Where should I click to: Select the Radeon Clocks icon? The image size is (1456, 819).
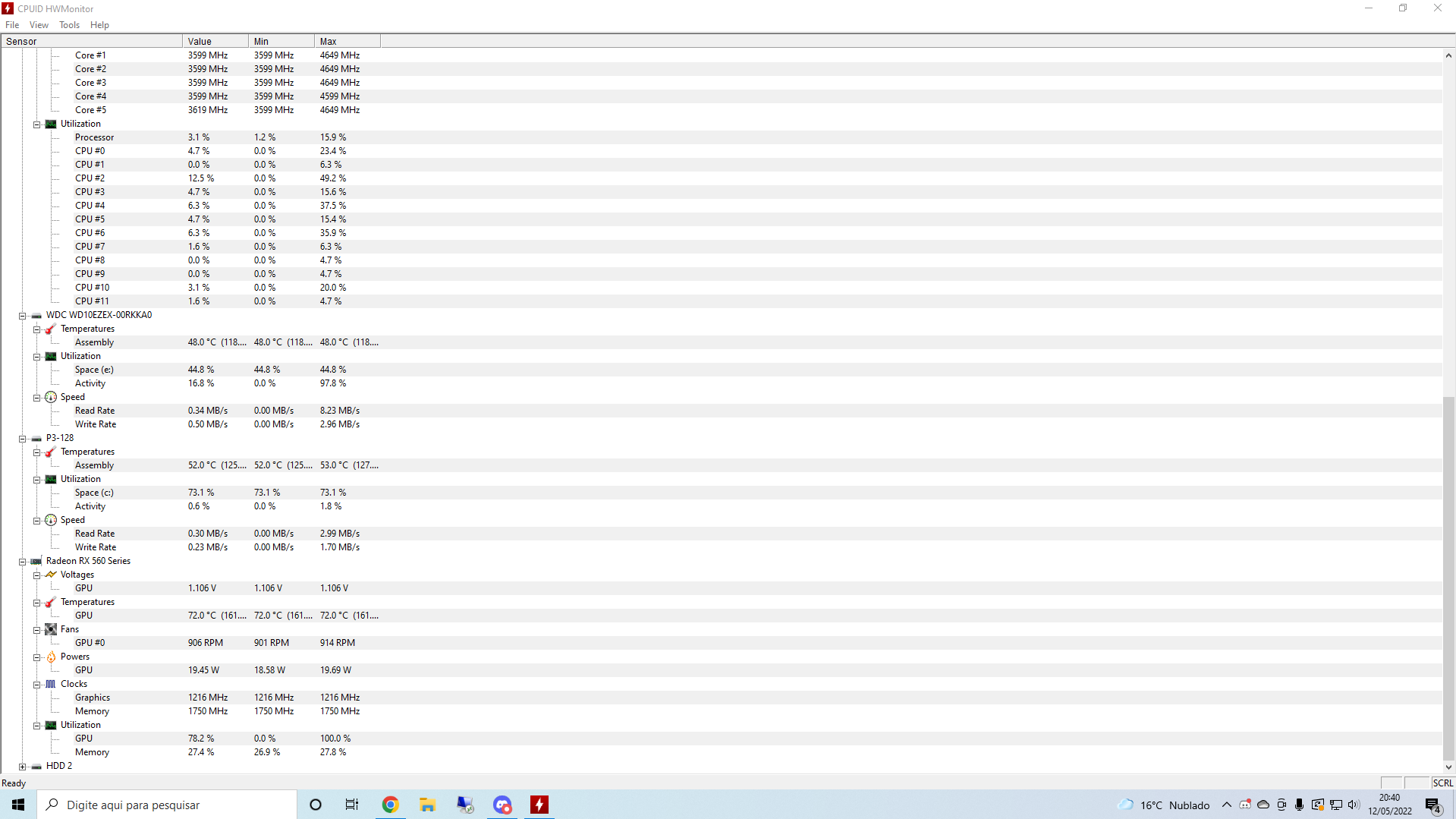click(51, 684)
